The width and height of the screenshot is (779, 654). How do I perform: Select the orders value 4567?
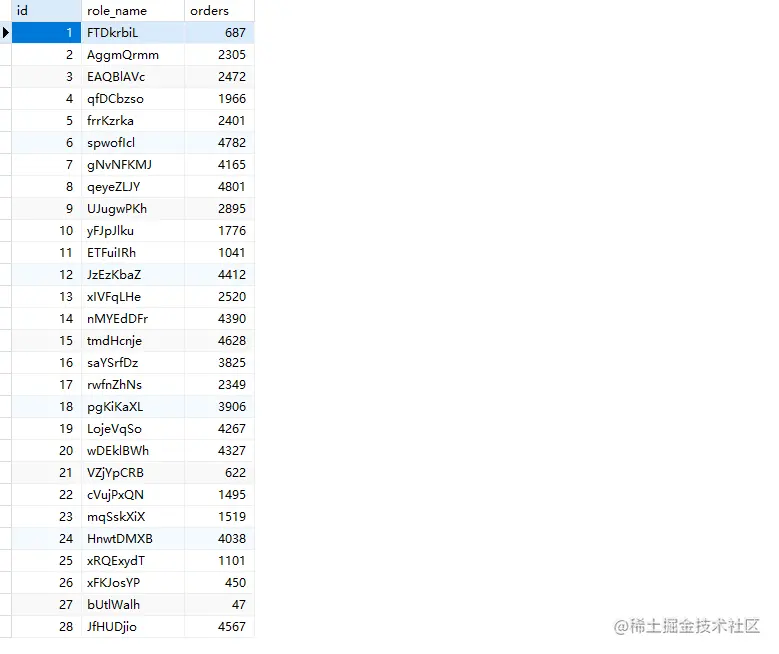pos(219,627)
